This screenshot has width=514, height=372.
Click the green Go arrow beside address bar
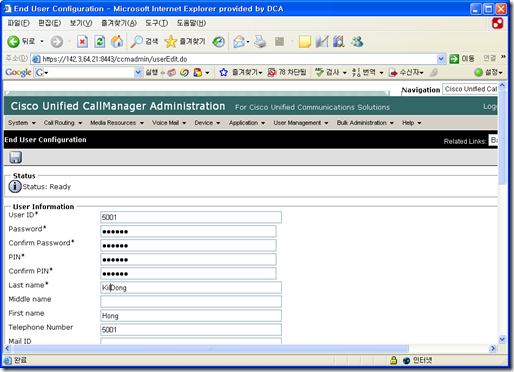[x=454, y=59]
